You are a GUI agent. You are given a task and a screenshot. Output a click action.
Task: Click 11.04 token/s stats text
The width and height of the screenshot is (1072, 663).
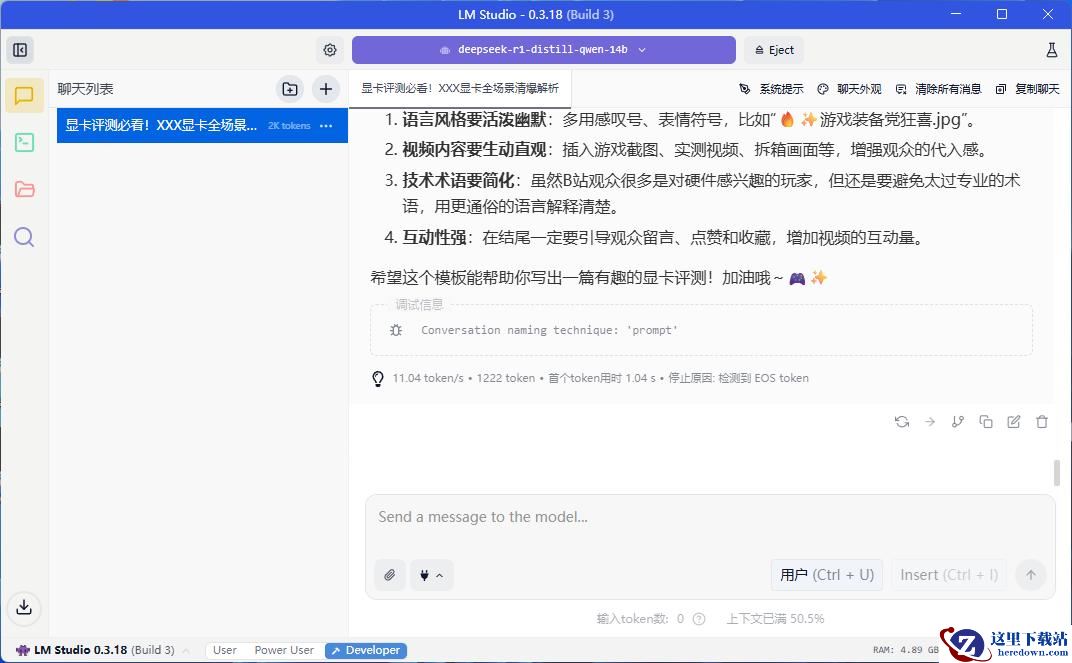pos(428,378)
